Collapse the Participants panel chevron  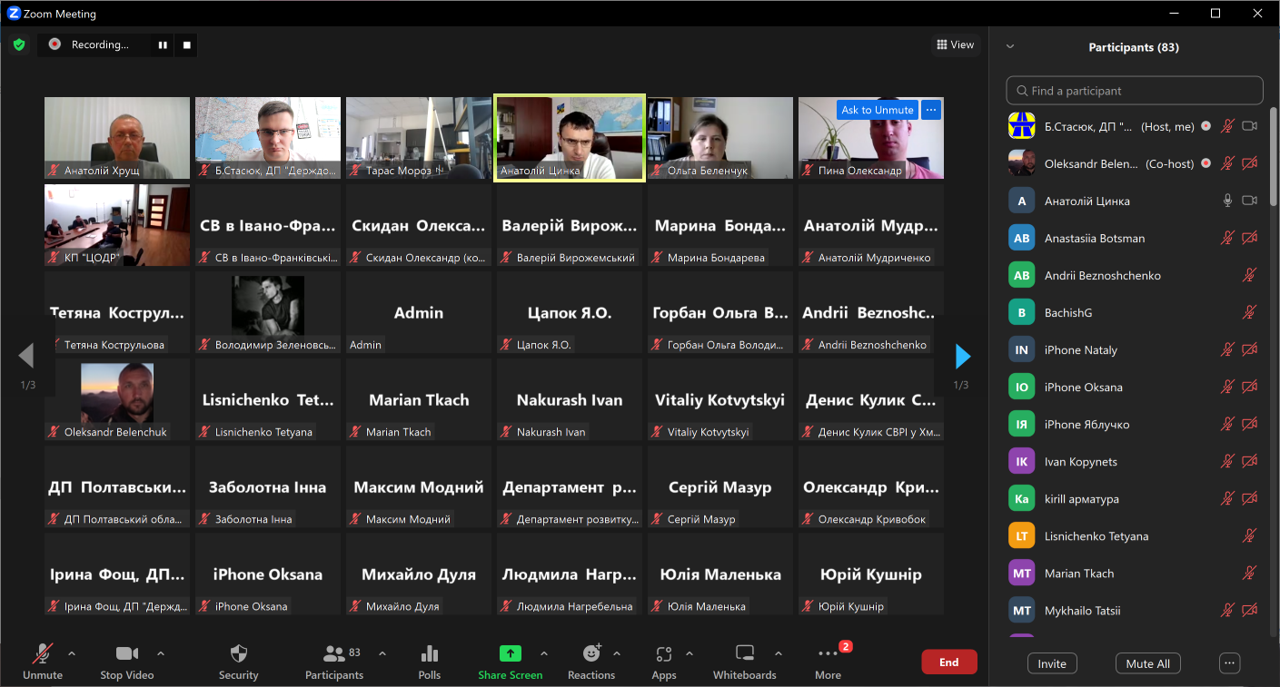click(x=1010, y=47)
